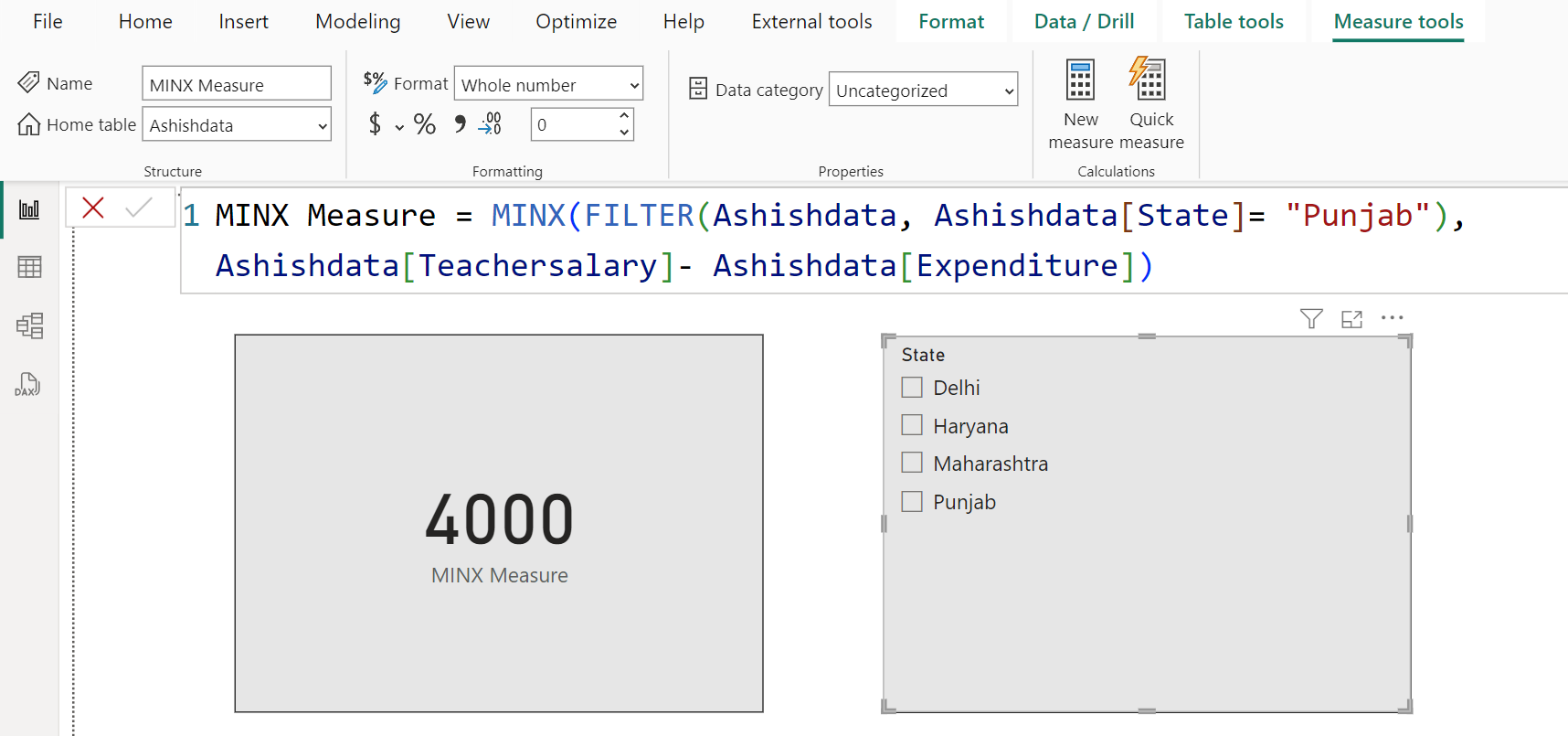Check the Delhi checkbox in slicer
This screenshot has height=736, width=1568.
pyautogui.click(x=912, y=388)
